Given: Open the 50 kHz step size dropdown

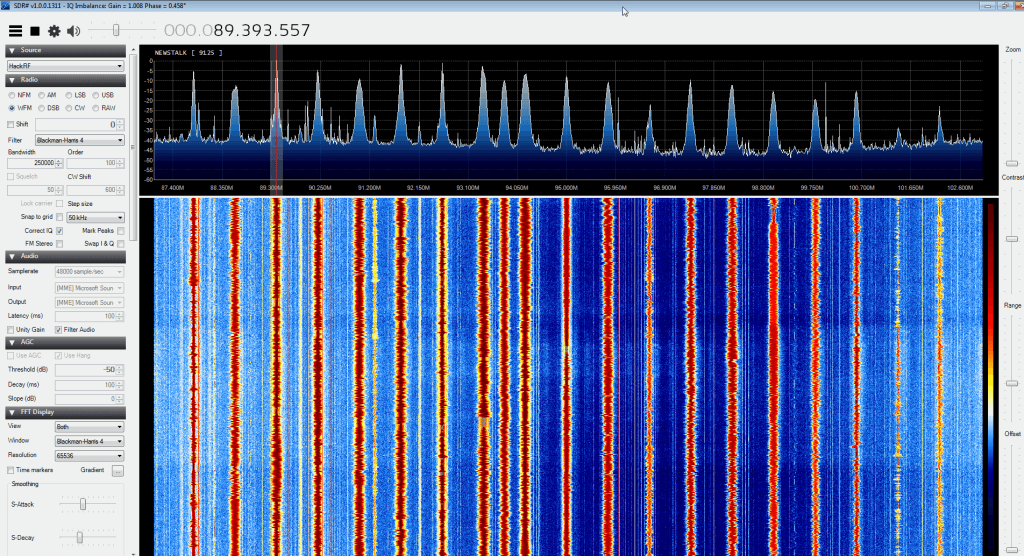Looking at the screenshot, I should [x=95, y=218].
